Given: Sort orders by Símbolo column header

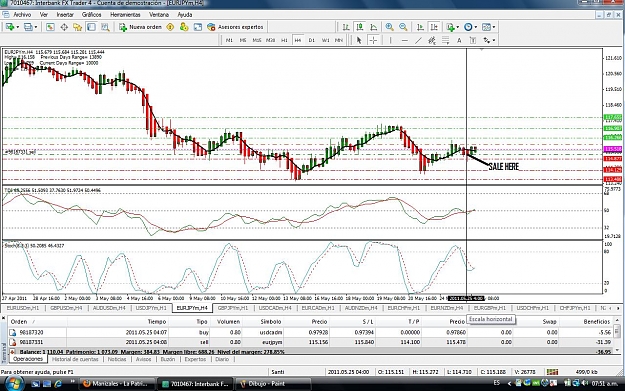Looking at the screenshot, I should coord(271,322).
